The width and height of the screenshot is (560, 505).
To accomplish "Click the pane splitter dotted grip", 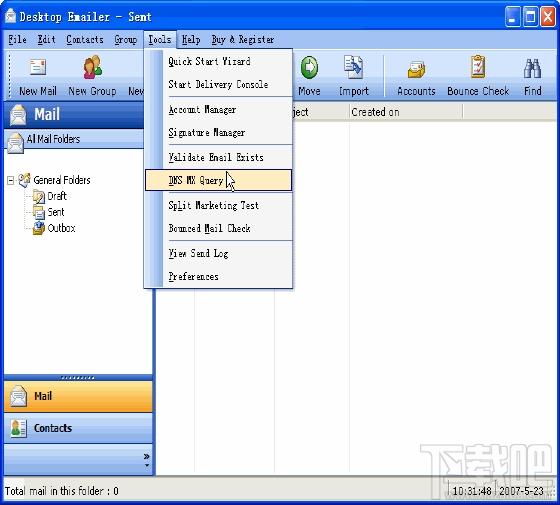I will coord(78,378).
